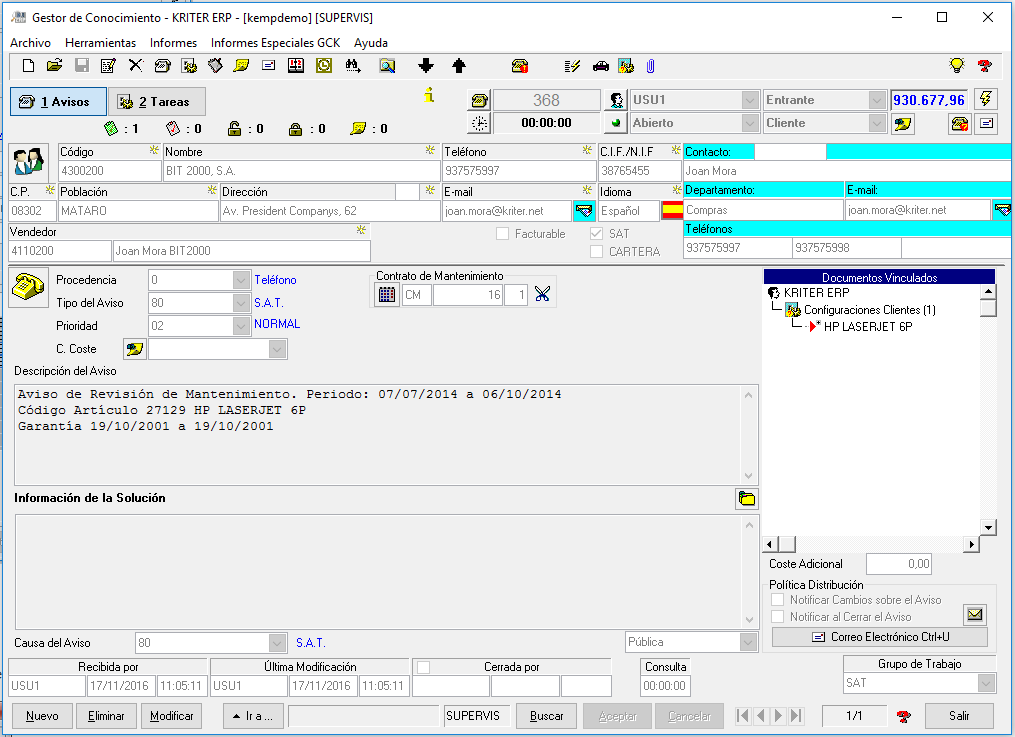
Task: Click the edit record notepad icon
Action: pyautogui.click(x=108, y=65)
